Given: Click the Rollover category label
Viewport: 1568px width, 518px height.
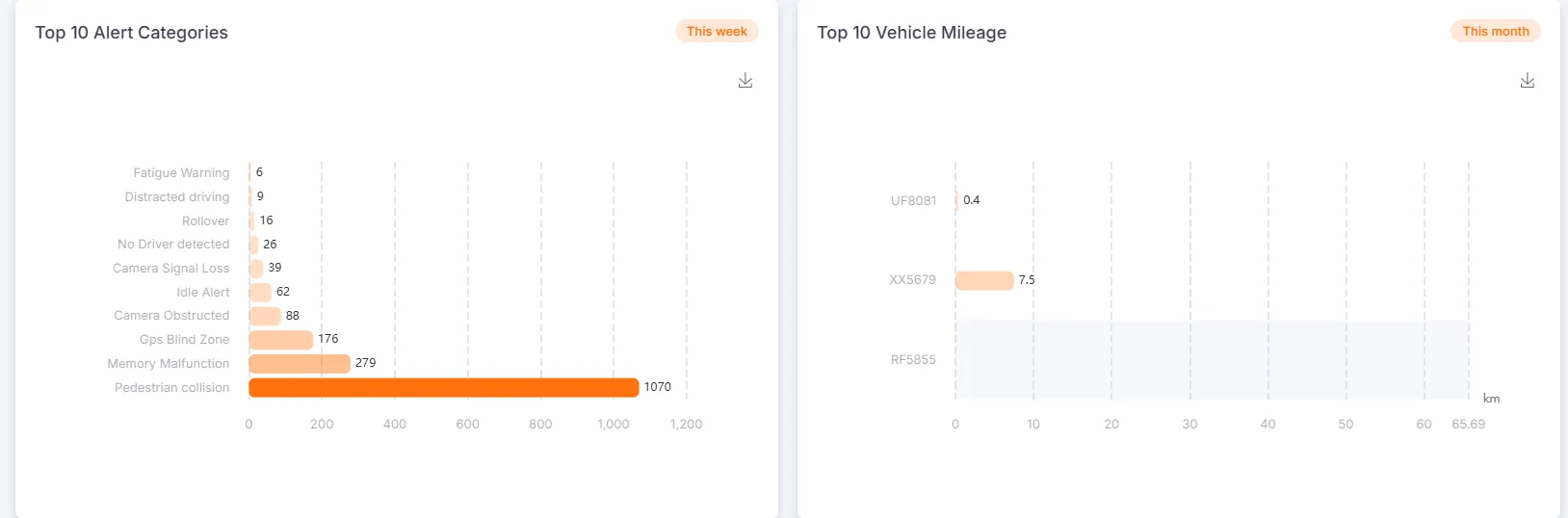Looking at the screenshot, I should pos(205,221).
